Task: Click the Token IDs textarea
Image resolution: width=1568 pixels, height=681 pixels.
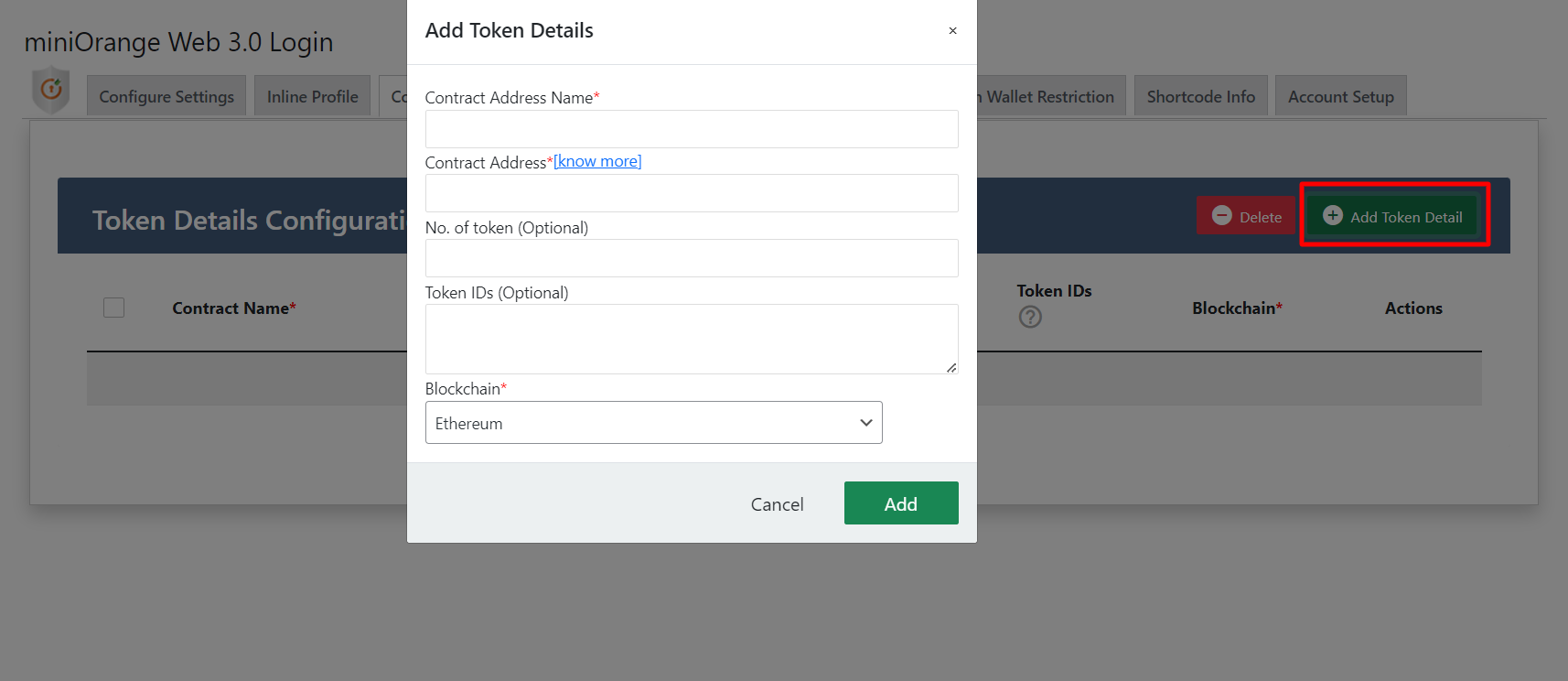Action: pos(692,339)
